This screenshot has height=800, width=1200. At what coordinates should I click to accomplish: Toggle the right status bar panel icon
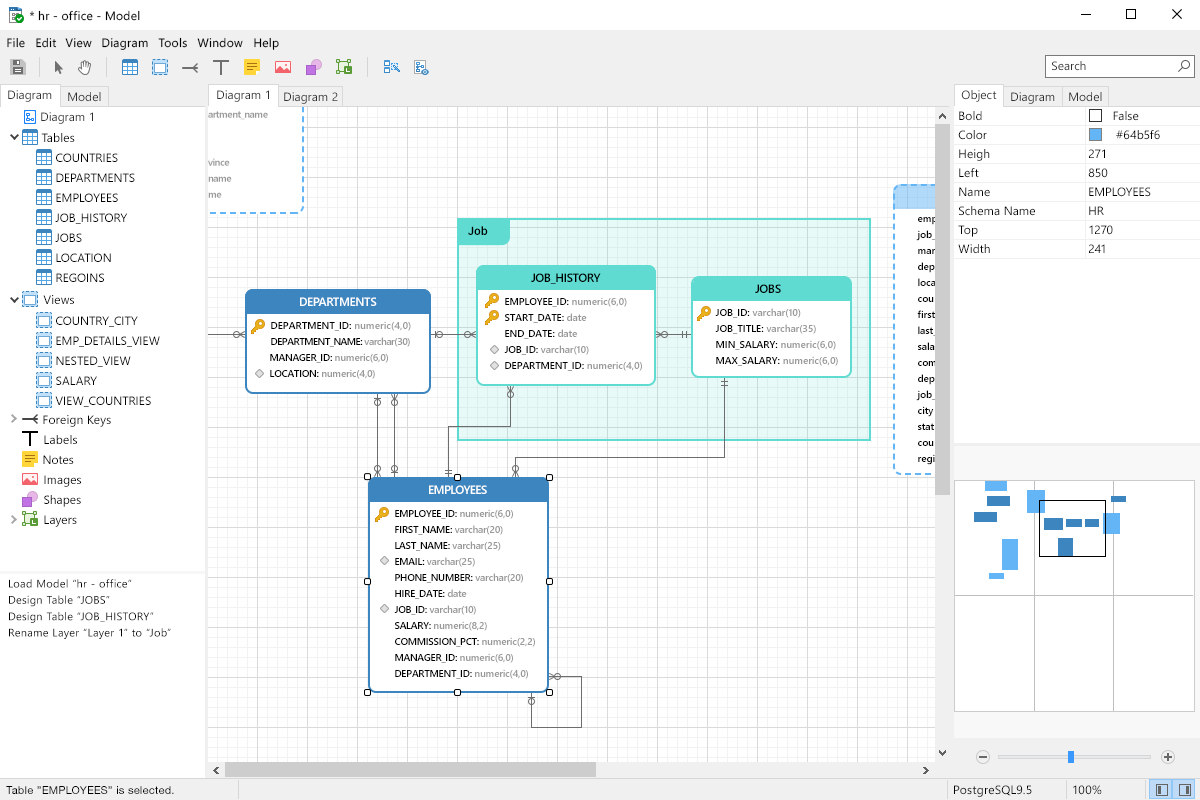[1184, 789]
